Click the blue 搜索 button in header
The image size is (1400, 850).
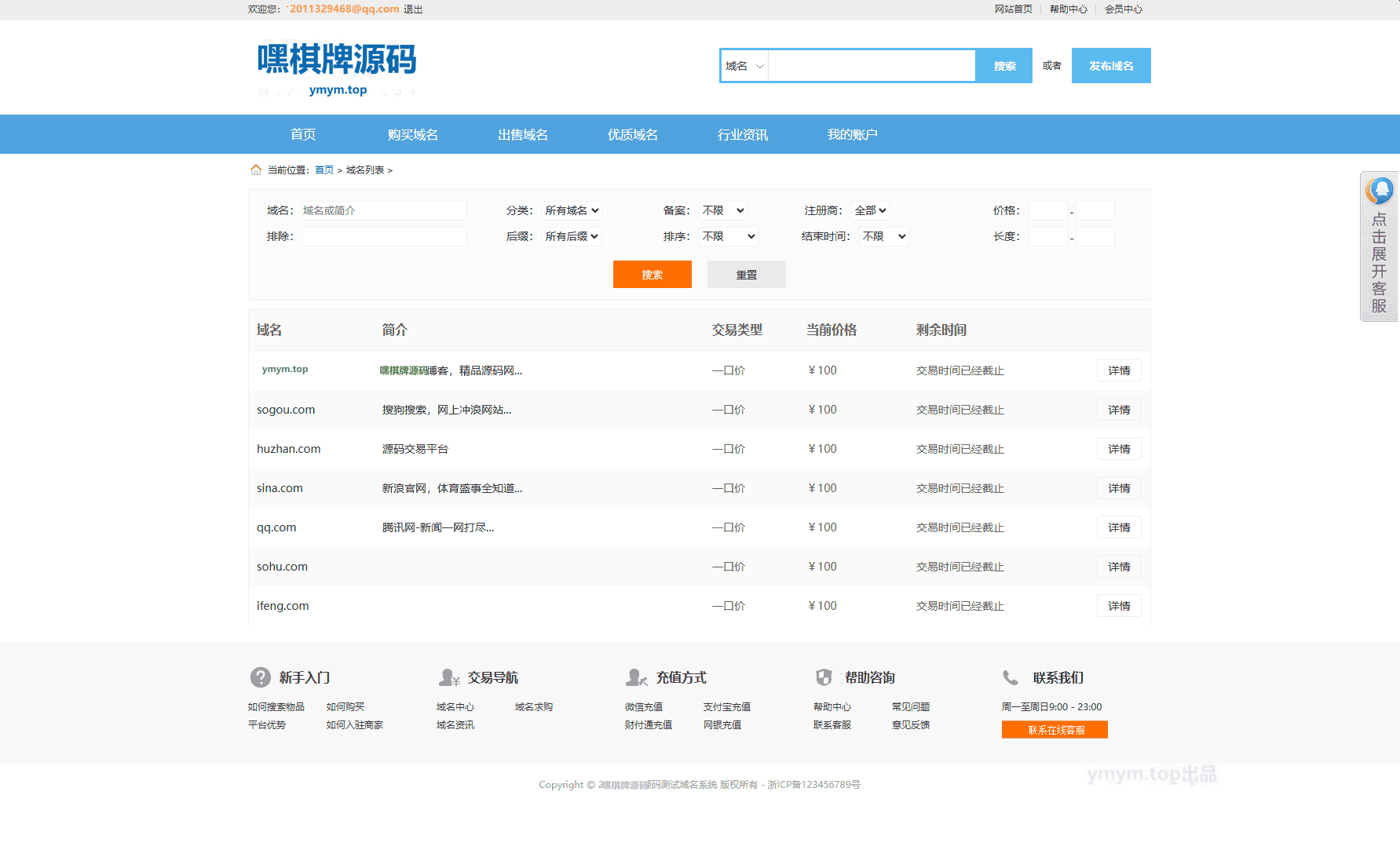1004,66
